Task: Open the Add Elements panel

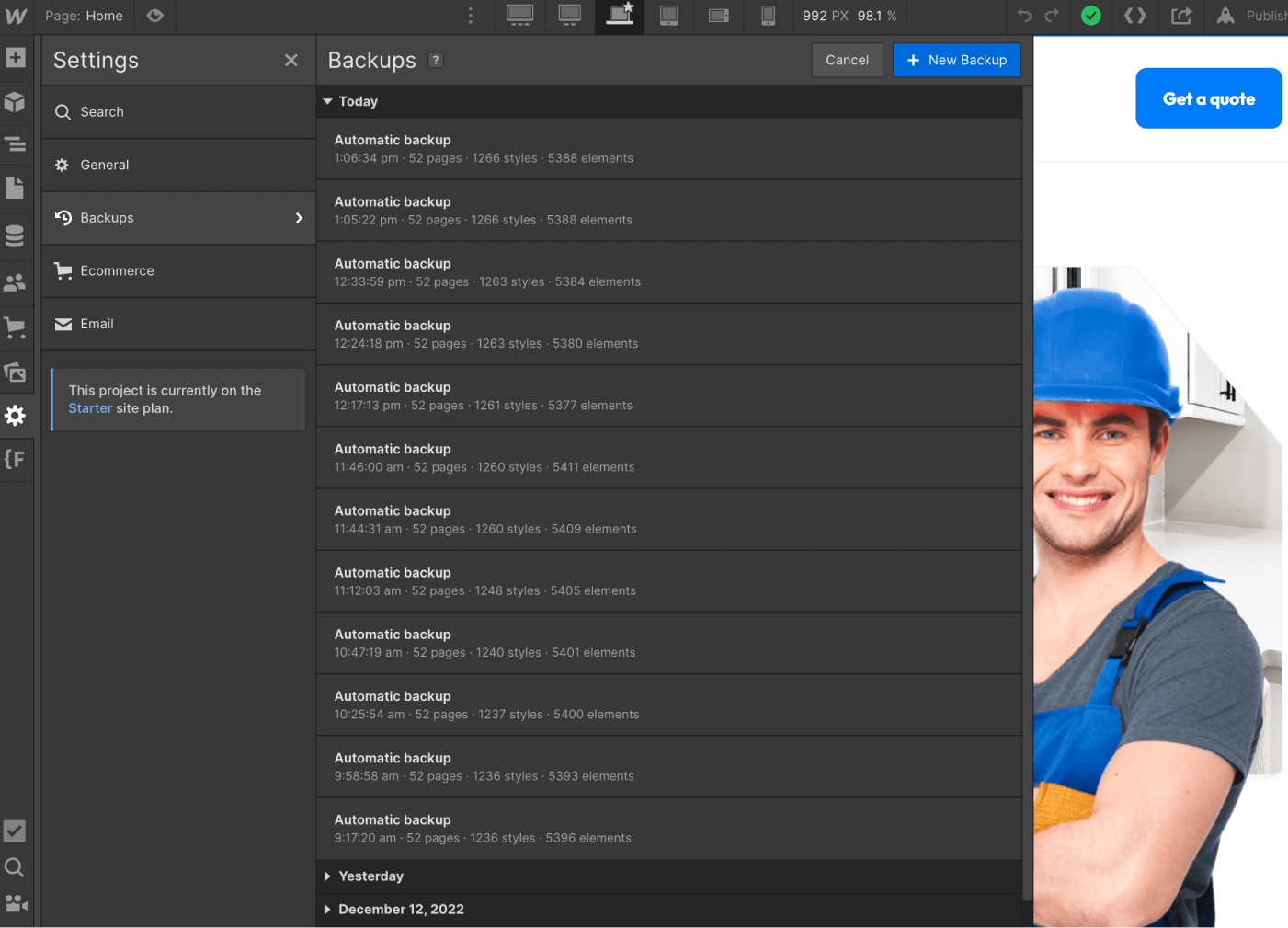Action: [x=15, y=58]
